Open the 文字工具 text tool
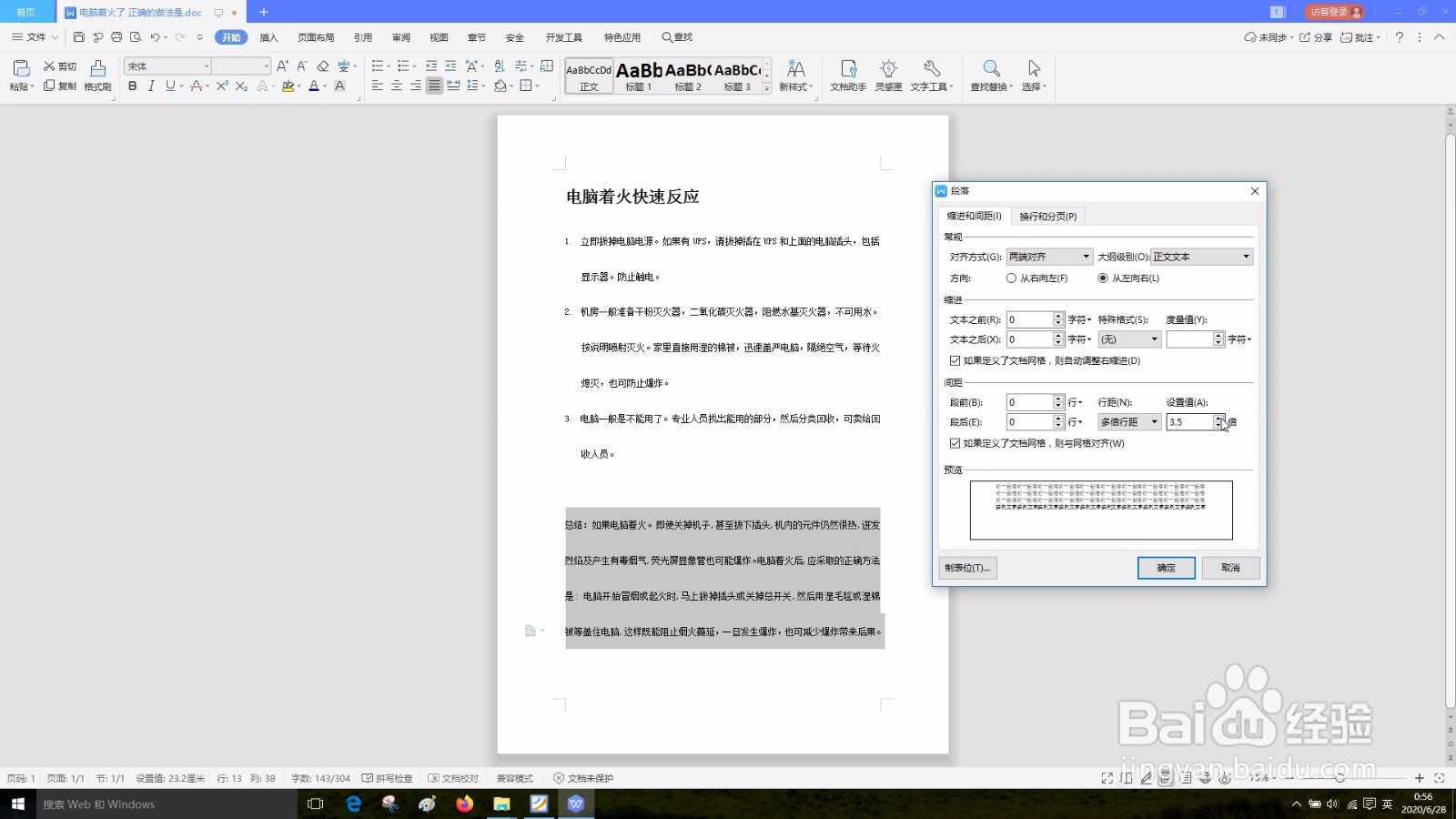Viewport: 1456px width, 819px height. coord(930,76)
